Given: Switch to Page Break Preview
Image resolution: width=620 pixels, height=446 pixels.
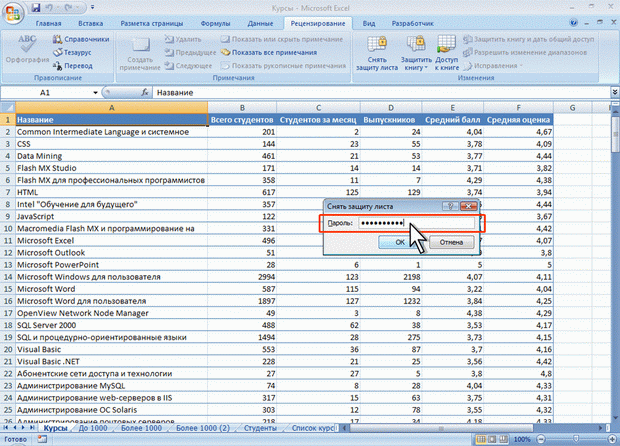Looking at the screenshot, I should pos(503,439).
